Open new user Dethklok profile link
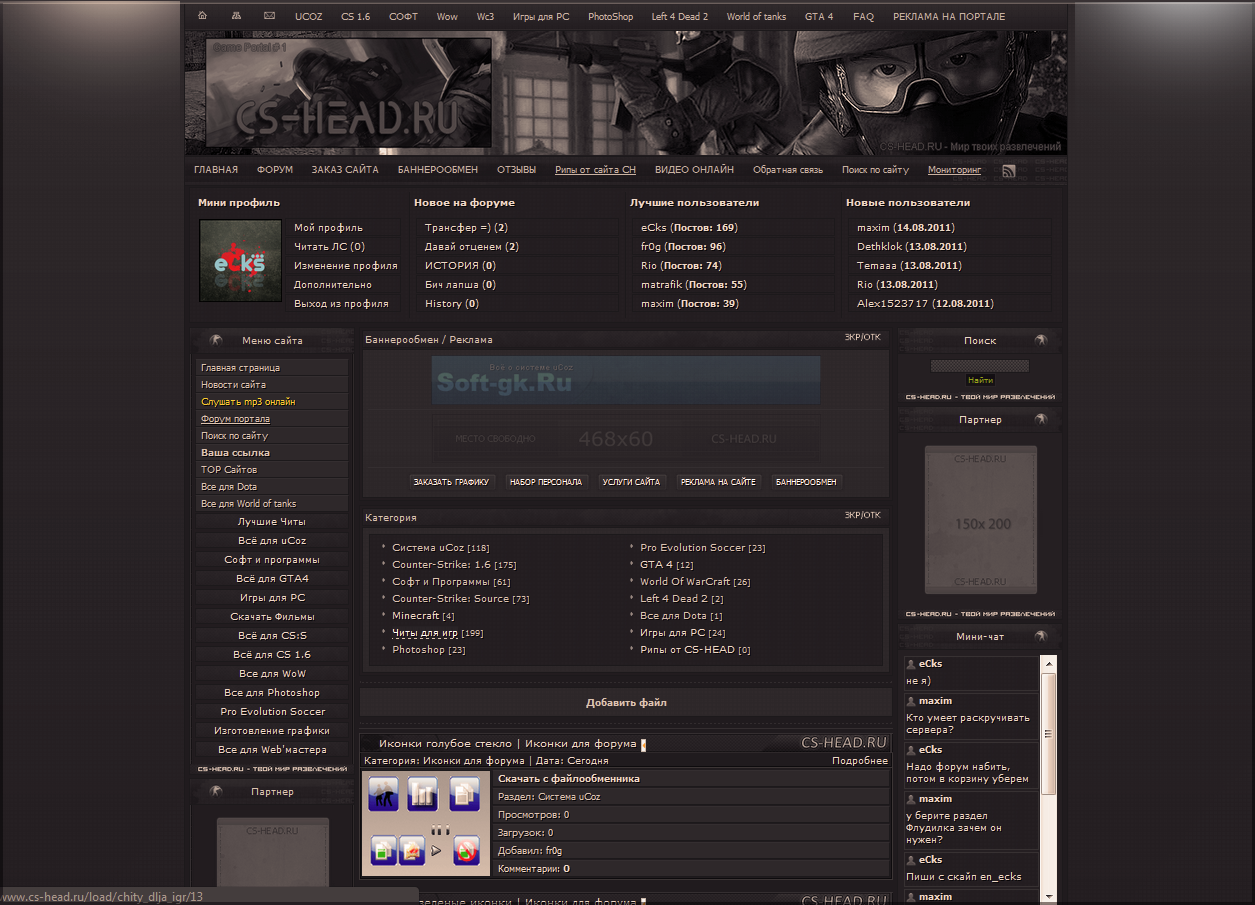Viewport: 1255px width, 905px height. point(879,247)
